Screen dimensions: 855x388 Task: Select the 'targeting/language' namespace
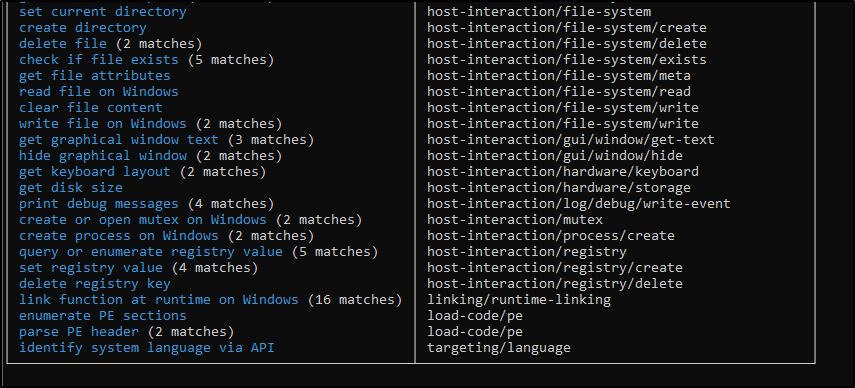499,348
